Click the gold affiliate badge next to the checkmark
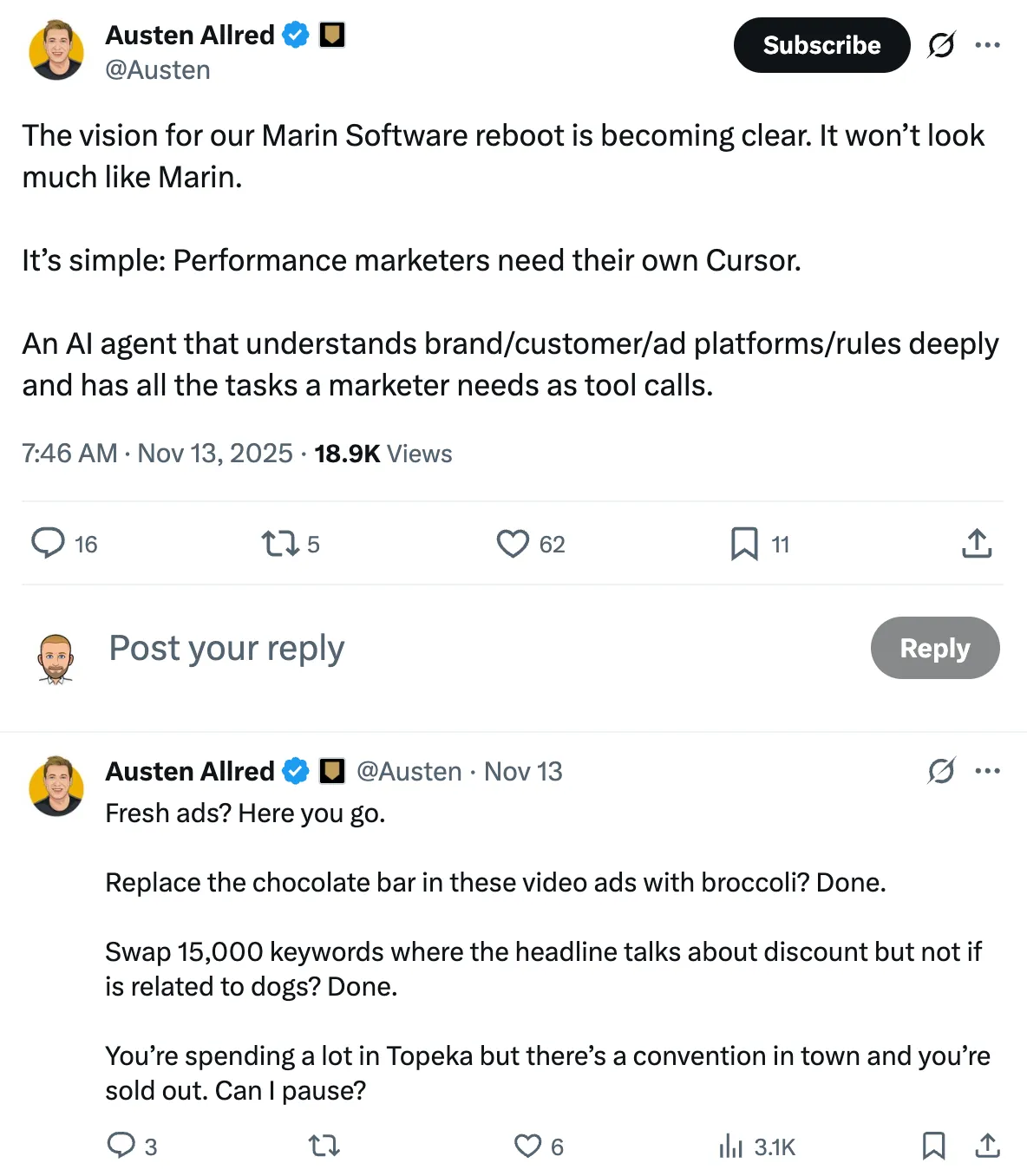Image resolution: width=1027 pixels, height=1176 pixels. point(334,35)
